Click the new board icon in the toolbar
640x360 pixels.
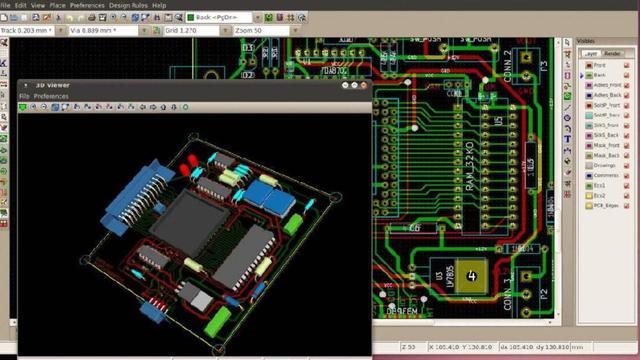(x=4, y=18)
